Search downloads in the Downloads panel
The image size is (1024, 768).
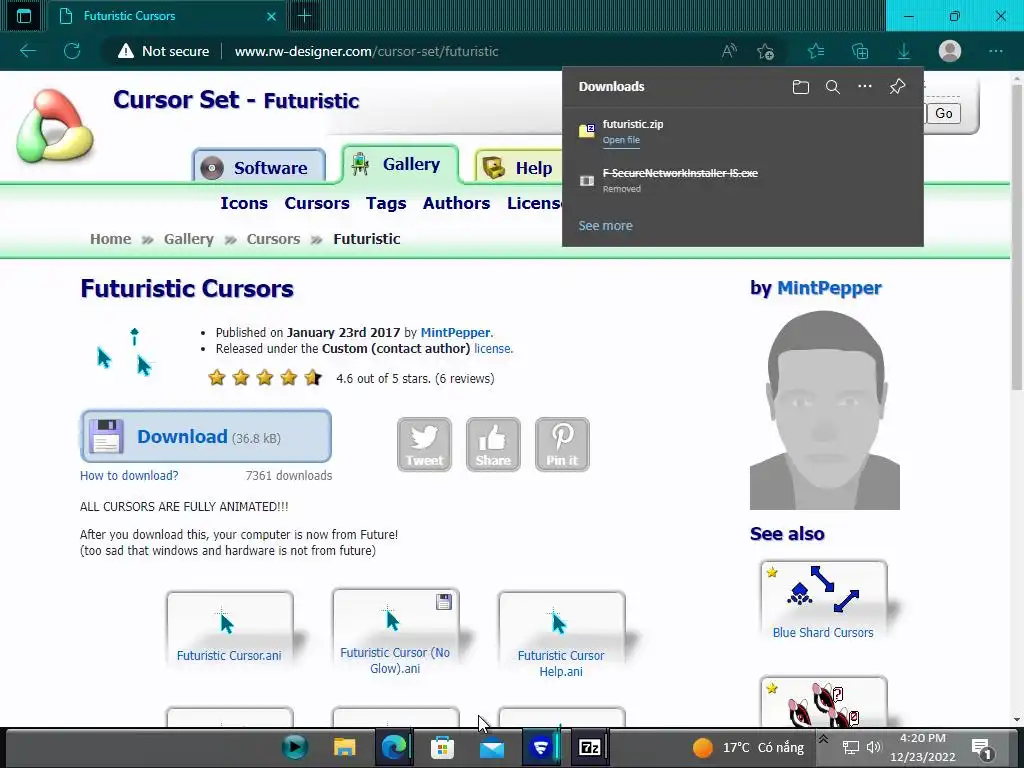[x=833, y=87]
